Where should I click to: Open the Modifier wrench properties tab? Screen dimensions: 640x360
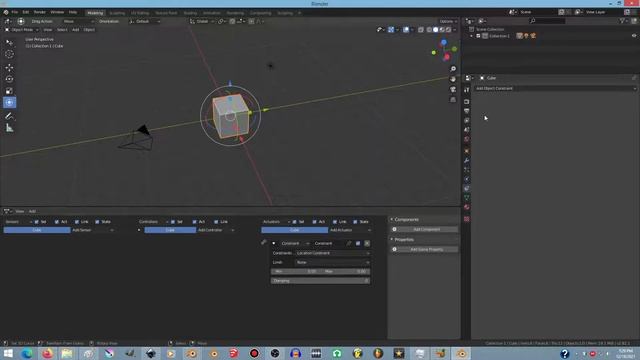[467, 160]
